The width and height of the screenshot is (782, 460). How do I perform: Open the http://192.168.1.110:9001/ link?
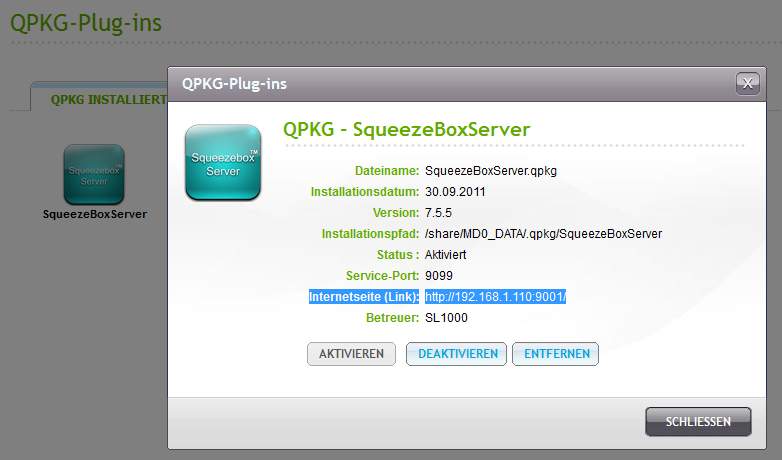[x=495, y=297]
